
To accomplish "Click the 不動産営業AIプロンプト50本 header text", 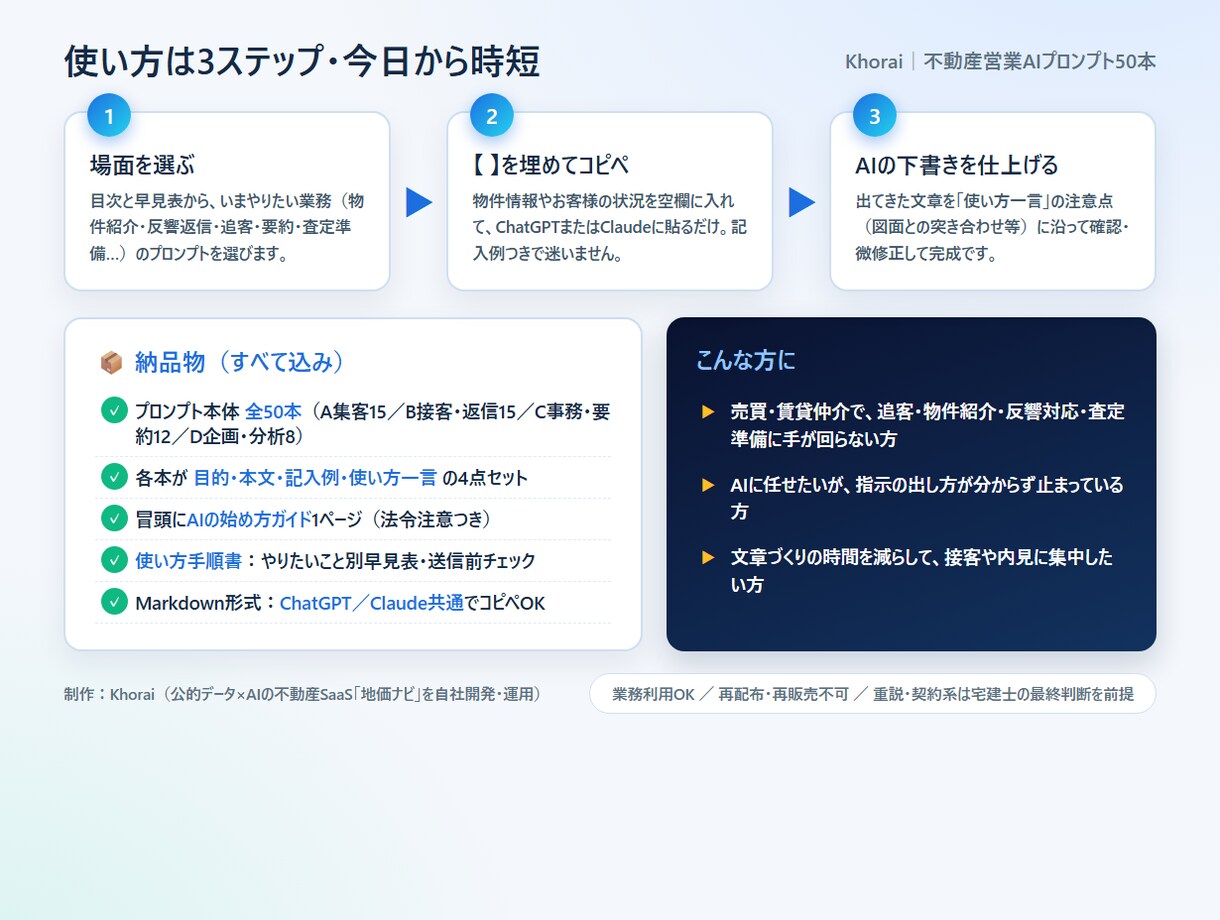I will (1040, 62).
